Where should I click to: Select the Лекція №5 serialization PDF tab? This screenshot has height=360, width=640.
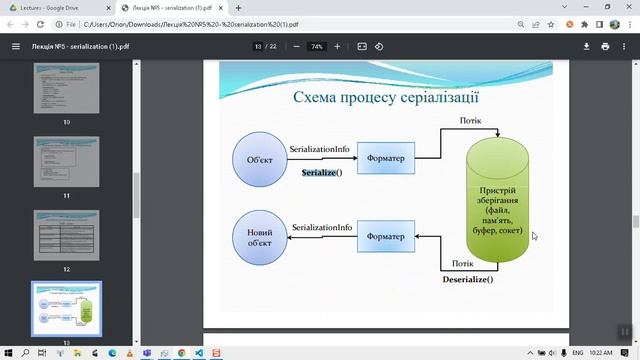click(x=171, y=8)
